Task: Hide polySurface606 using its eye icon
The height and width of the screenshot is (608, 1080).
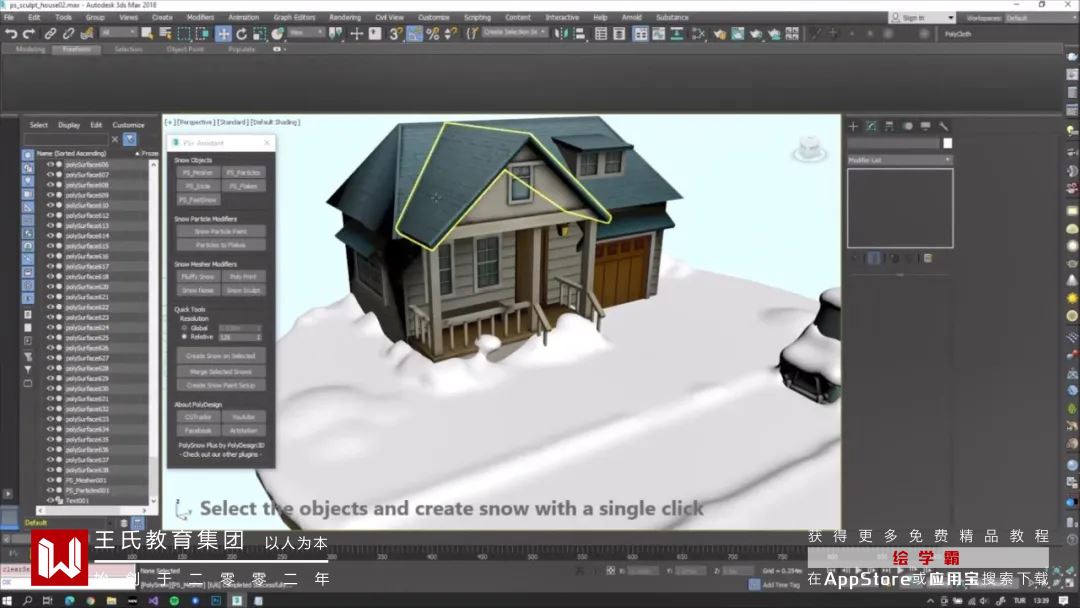Action: click(50, 165)
